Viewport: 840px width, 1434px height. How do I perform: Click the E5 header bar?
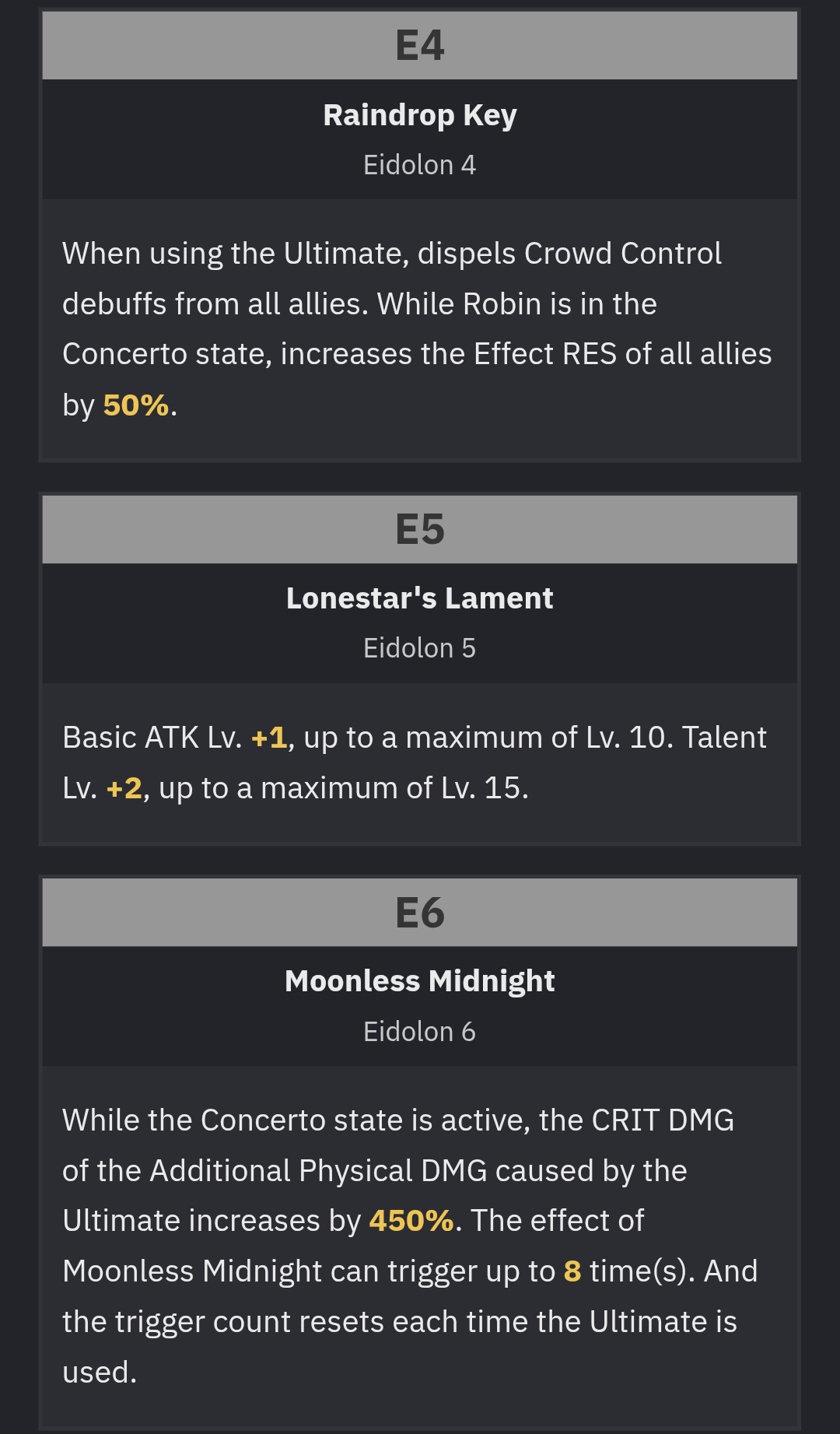click(420, 529)
